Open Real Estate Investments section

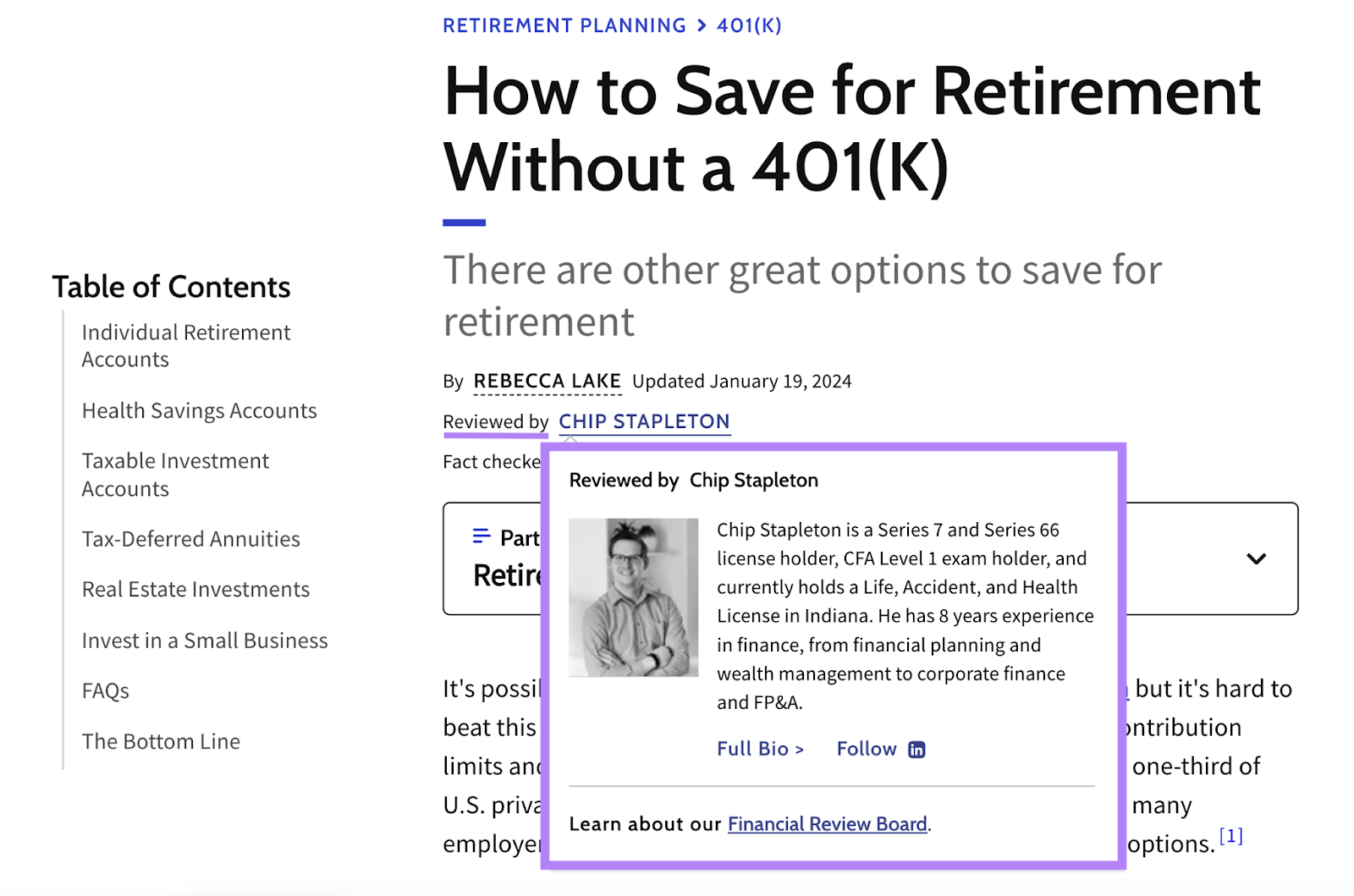[x=195, y=589]
